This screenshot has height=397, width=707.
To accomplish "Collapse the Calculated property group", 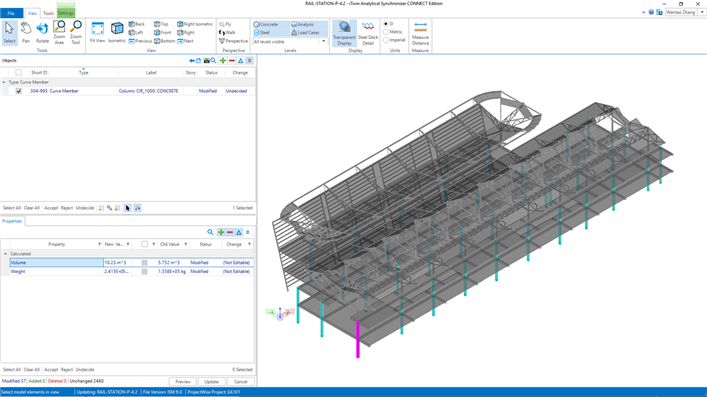I will (x=5, y=254).
